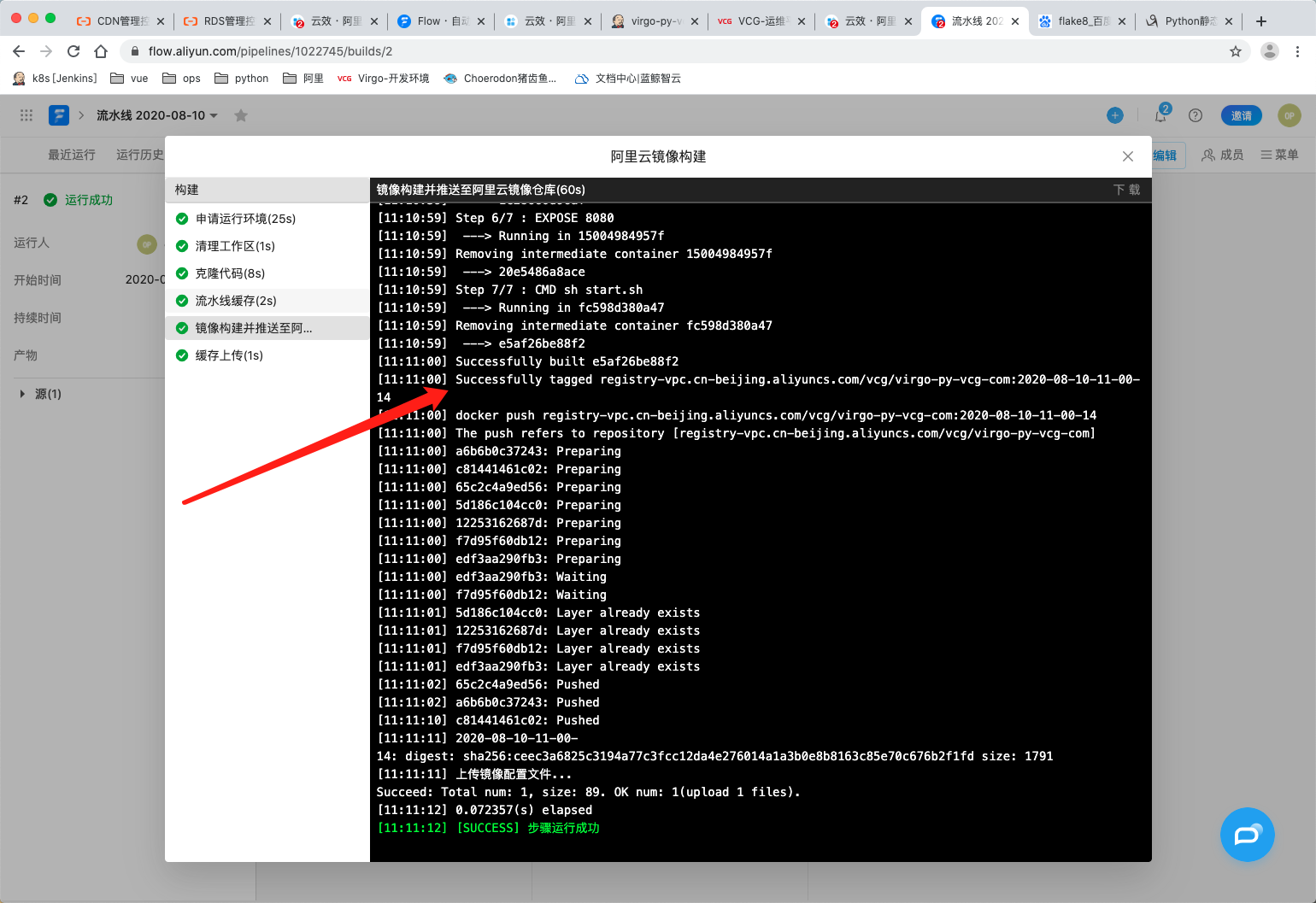Click the 下载 log download link
Viewport: 1316px width, 903px height.
(1126, 190)
